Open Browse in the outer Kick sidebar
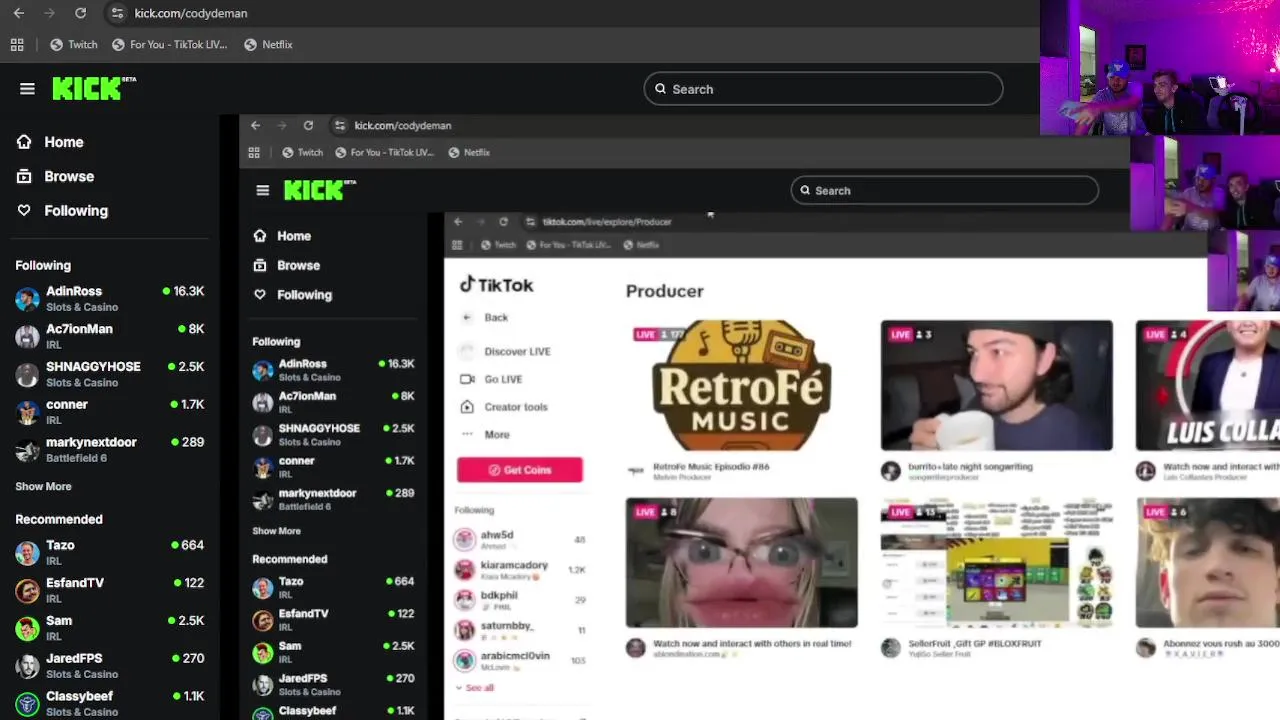This screenshot has width=1280, height=720. 69,176
